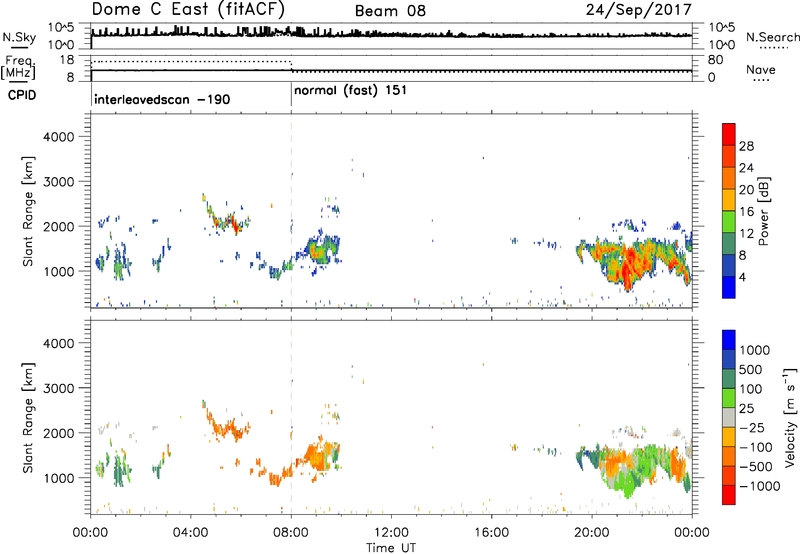The width and height of the screenshot is (800, 554).
Task: Click the "N.Sky" legend label
Action: pyautogui.click(x=19, y=37)
